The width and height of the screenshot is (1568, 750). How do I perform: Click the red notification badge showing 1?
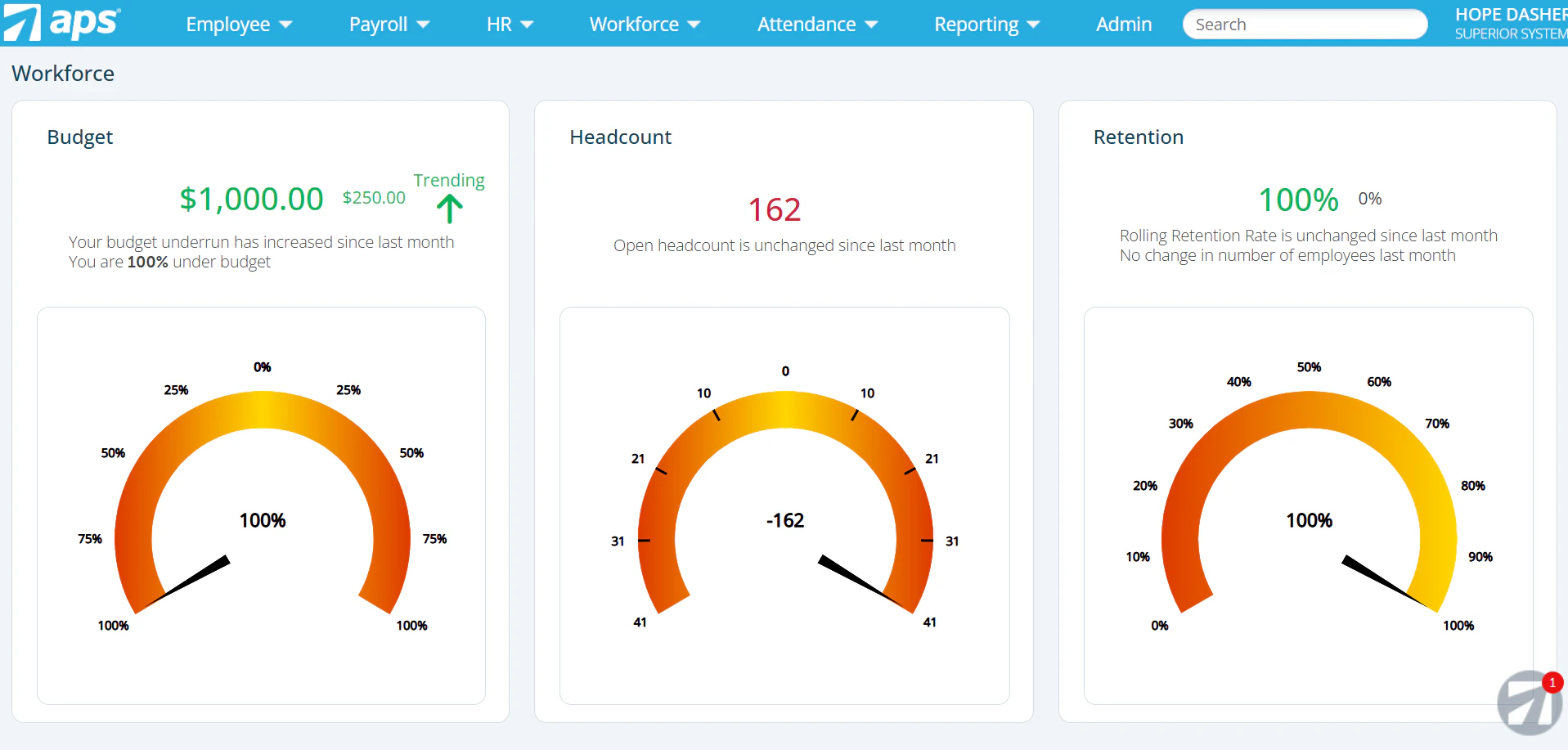1552,683
